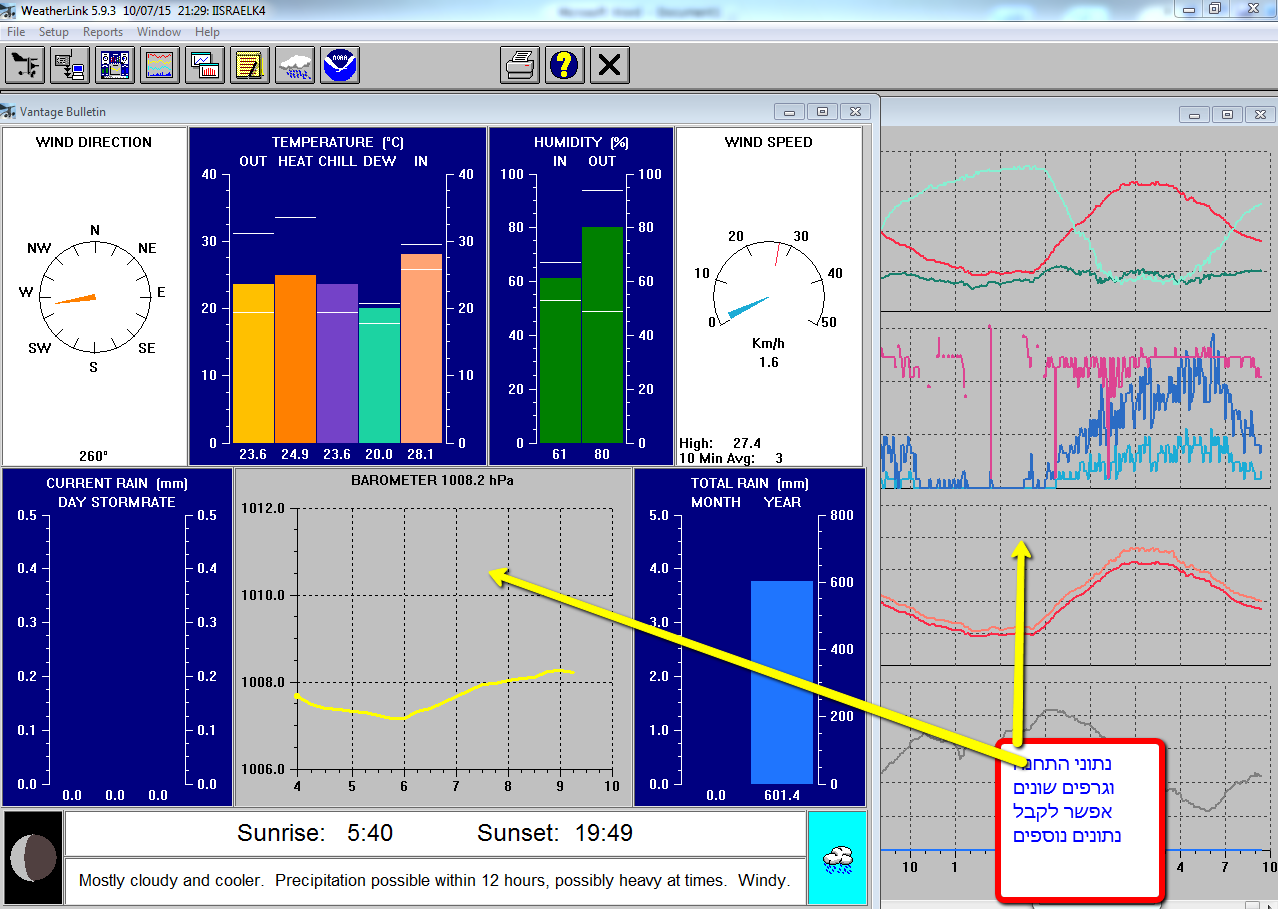Click the printer icon in toolbar
The image size is (1278, 909).
point(520,66)
